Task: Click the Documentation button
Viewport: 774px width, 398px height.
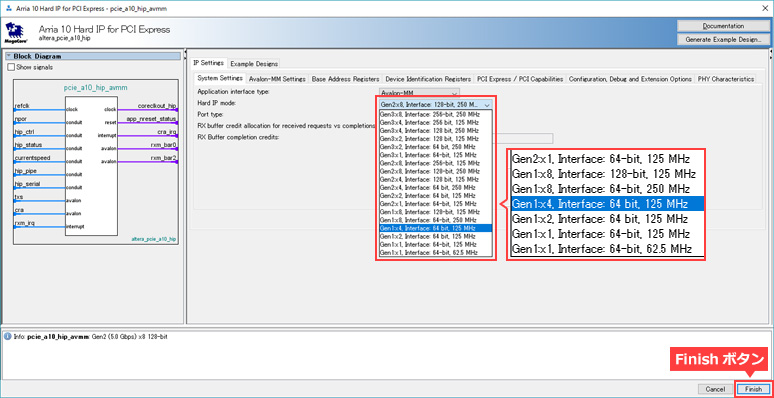Action: [723, 26]
